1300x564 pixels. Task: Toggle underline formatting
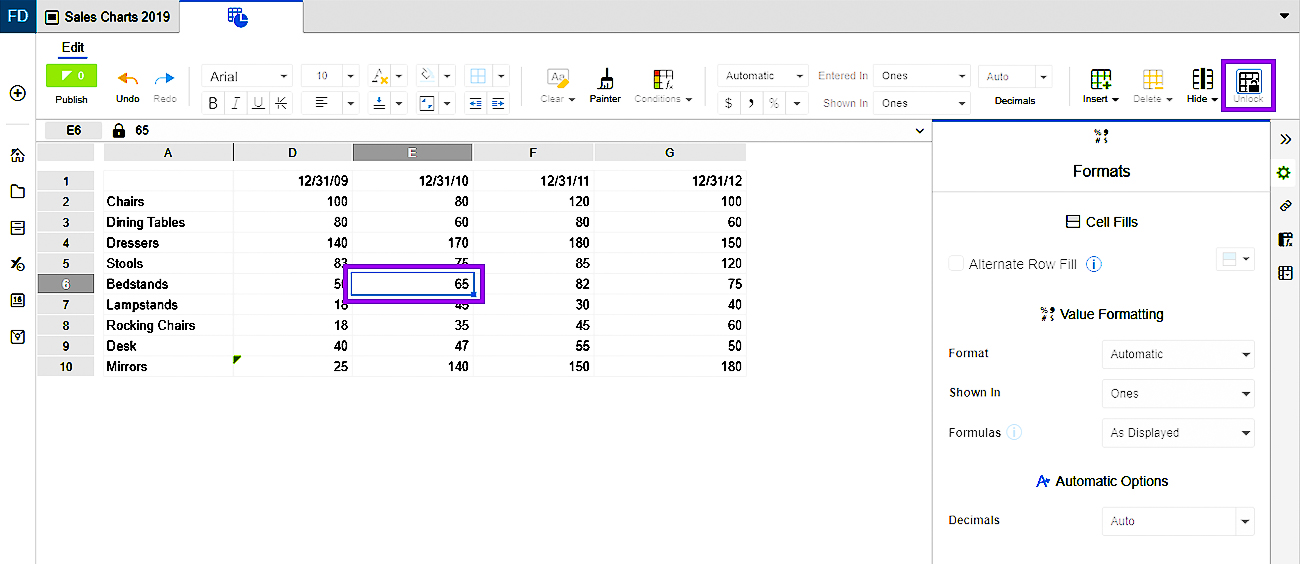(258, 103)
